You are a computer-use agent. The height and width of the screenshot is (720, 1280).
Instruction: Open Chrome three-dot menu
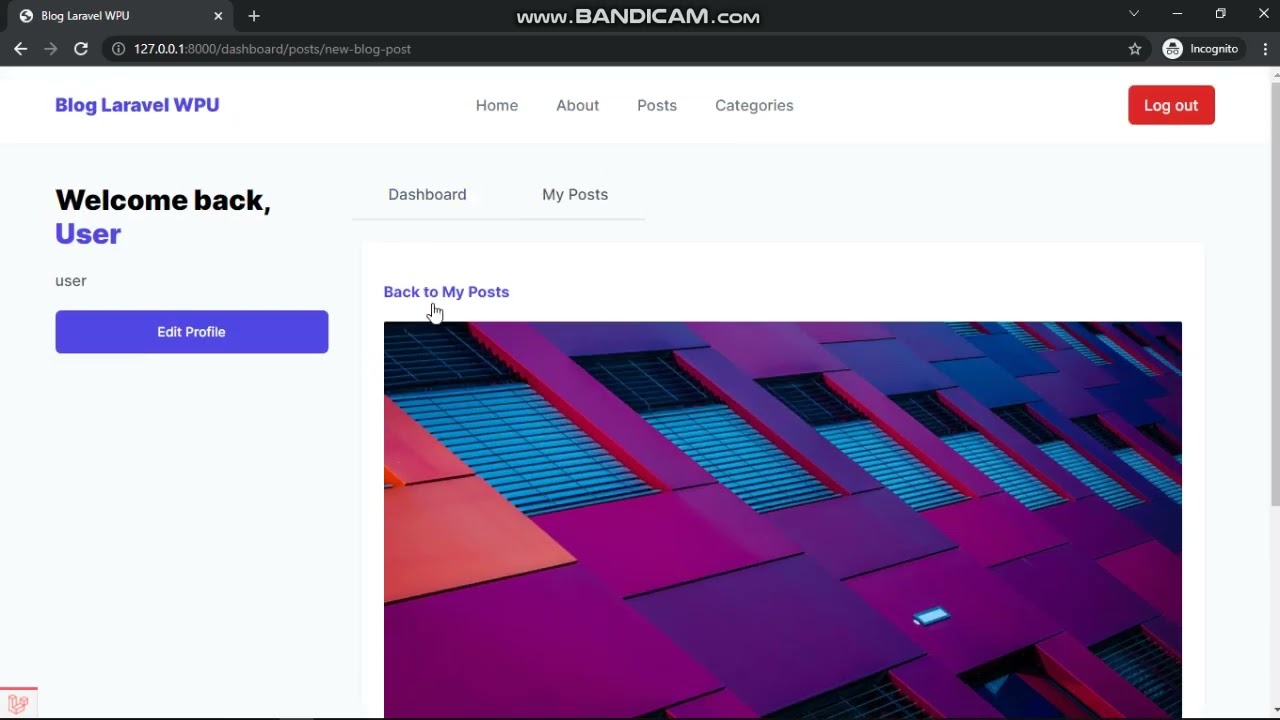coord(1265,49)
